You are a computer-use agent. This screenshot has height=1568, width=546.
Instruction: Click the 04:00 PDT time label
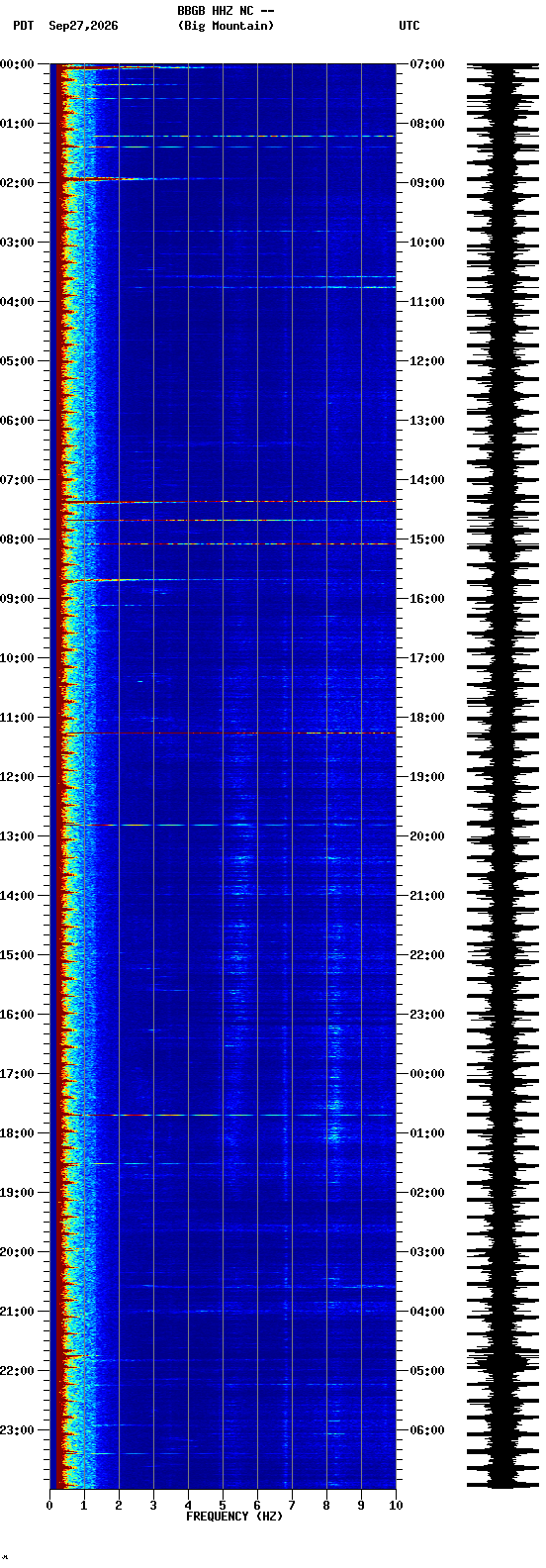pyautogui.click(x=18, y=302)
